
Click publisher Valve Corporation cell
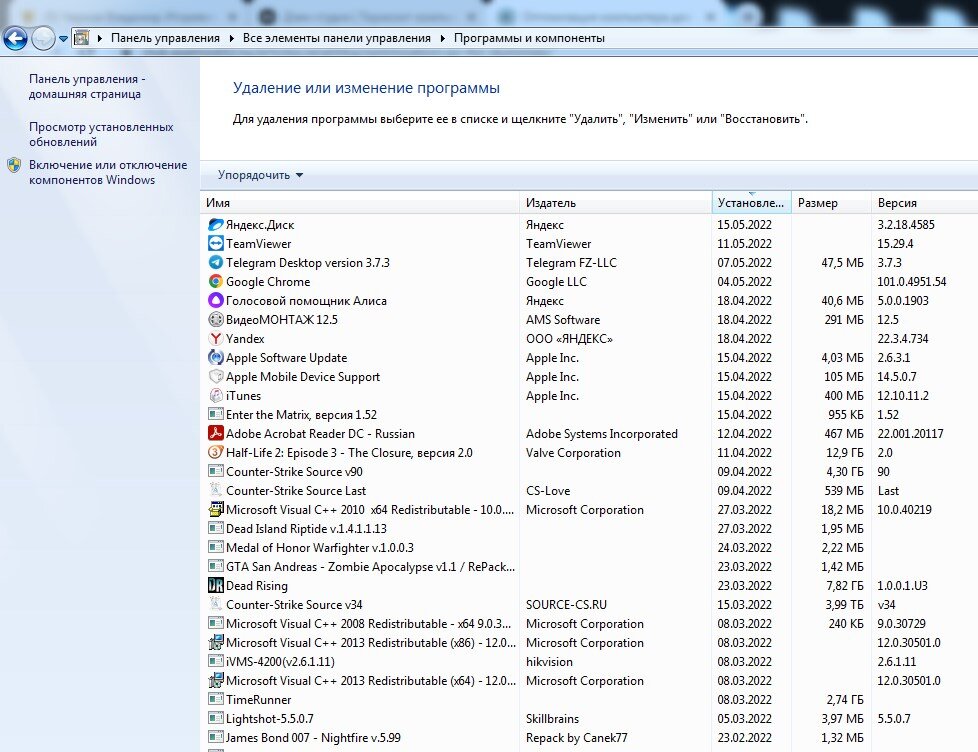573,453
